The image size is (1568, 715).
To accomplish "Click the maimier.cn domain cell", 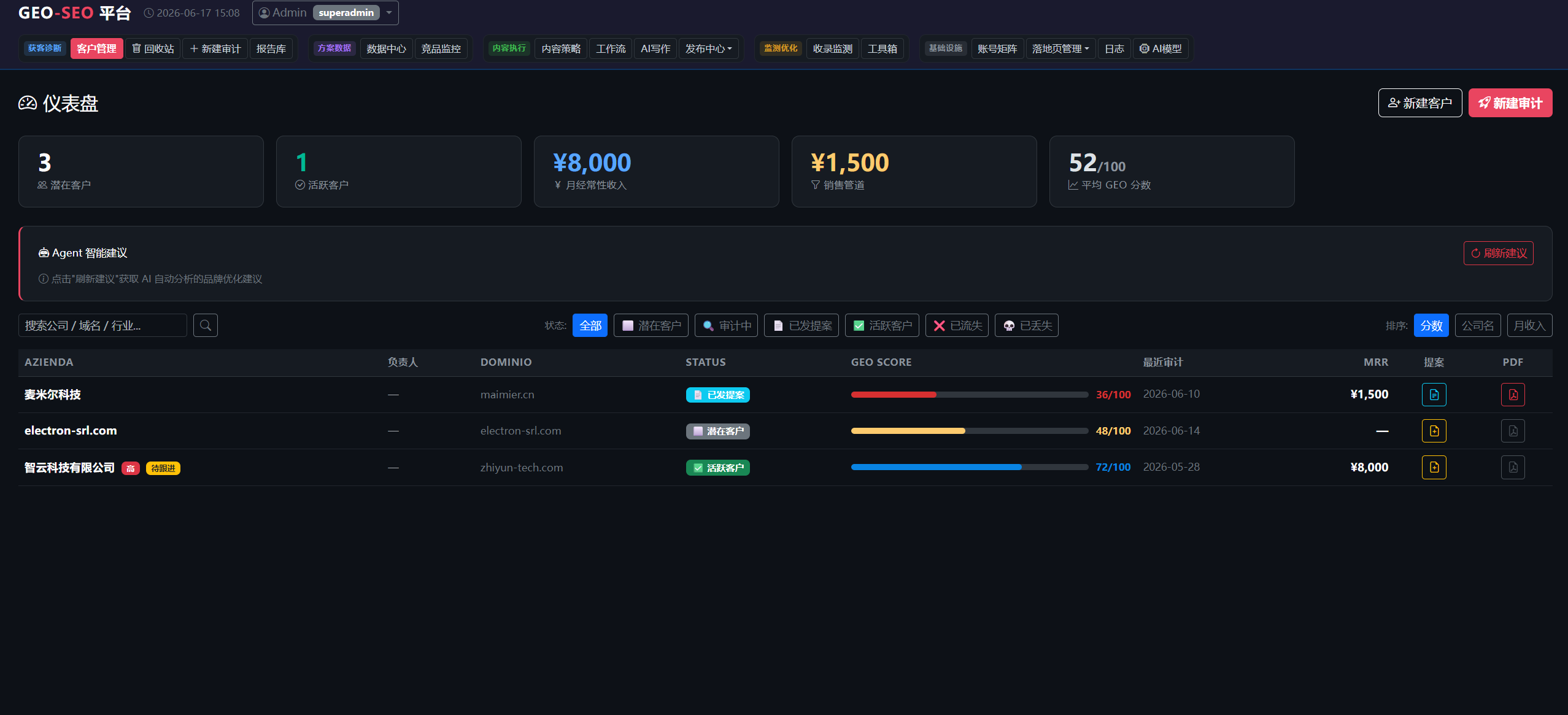I will (x=508, y=395).
